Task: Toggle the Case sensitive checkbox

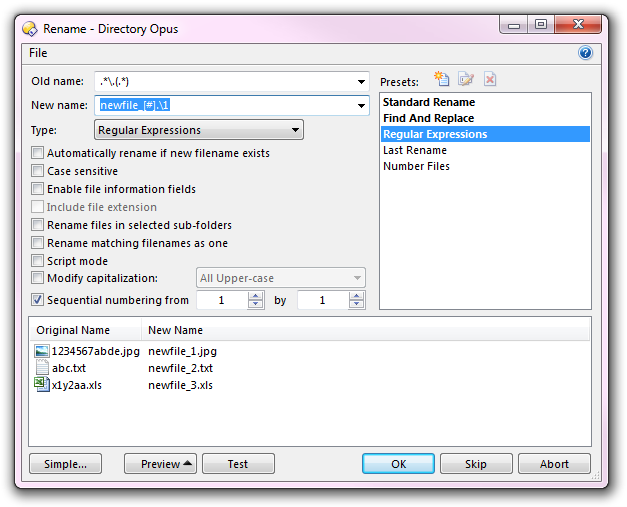Action: point(38,171)
